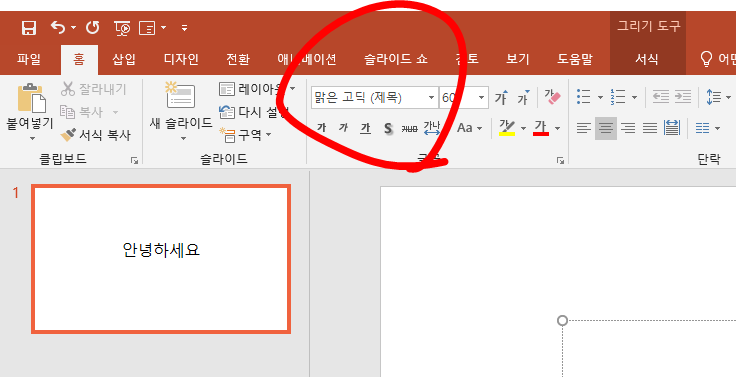Expand the 새 슬라이드 dropdown arrow

pos(183,138)
